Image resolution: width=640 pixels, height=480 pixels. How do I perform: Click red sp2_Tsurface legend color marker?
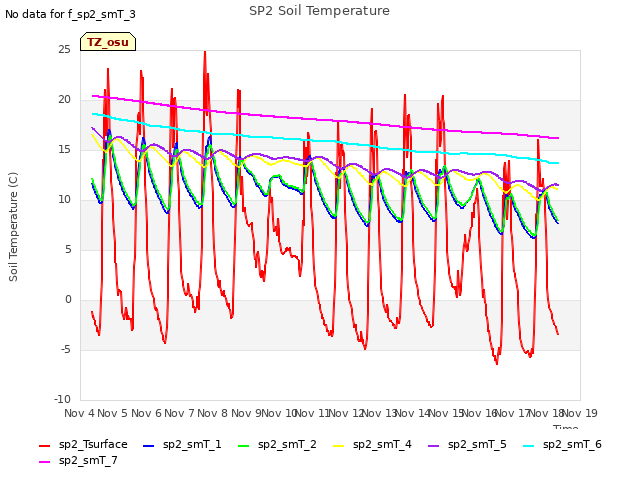coord(44,446)
